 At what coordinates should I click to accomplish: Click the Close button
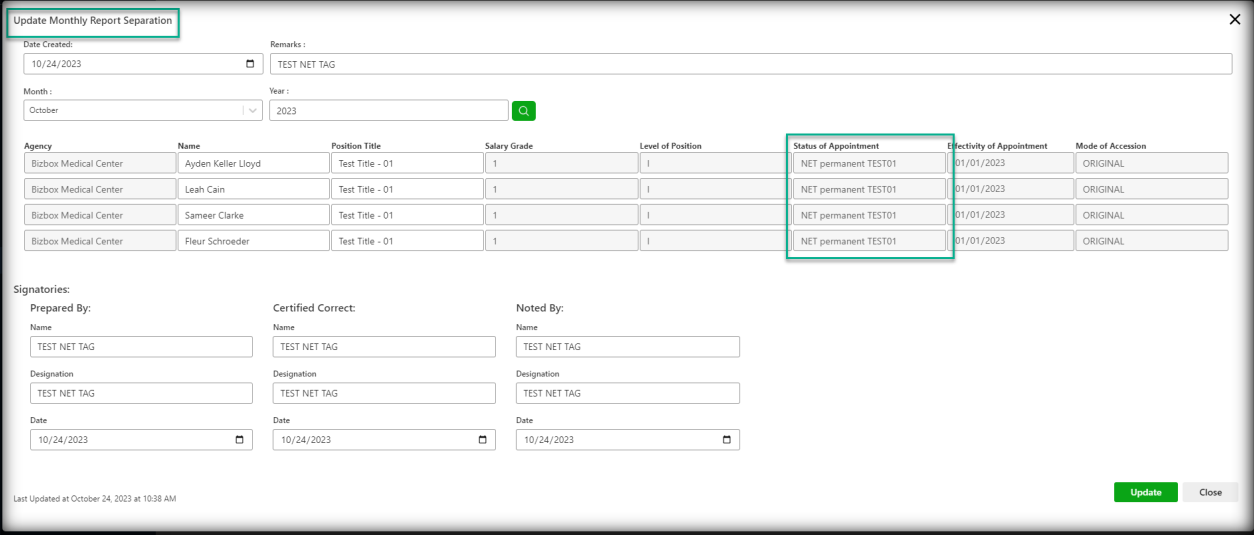click(x=1210, y=492)
